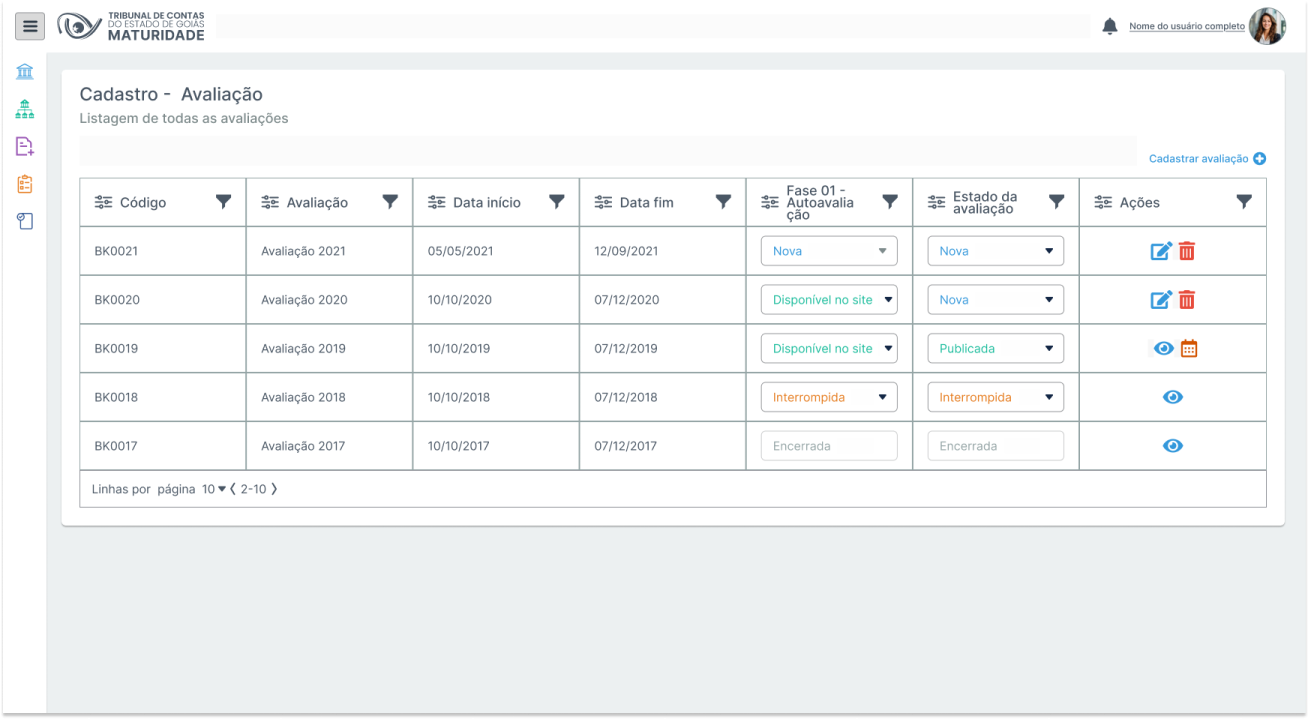Click the calendar icon for BK0019
This screenshot has height=719, width=1308.
(x=1189, y=348)
